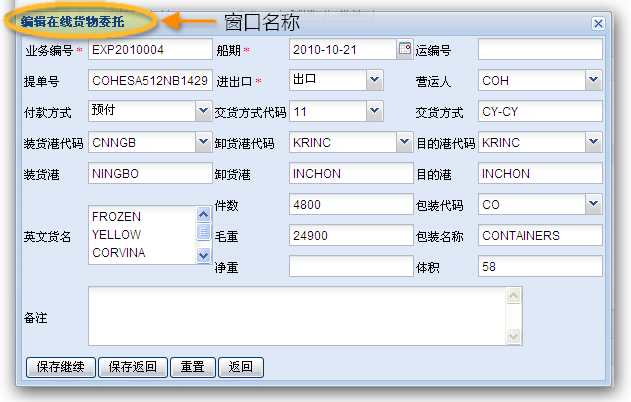
Task: Click the 英文货名 scrollbar thumb
Action: click(204, 232)
